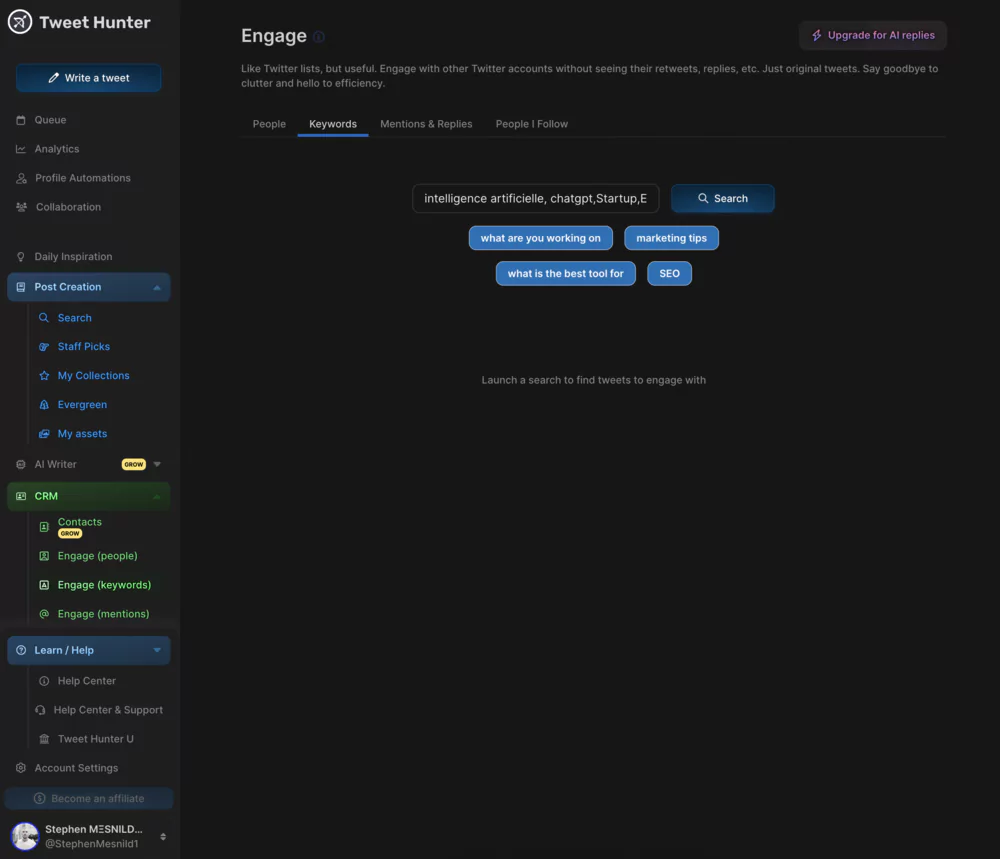The height and width of the screenshot is (859, 1000).
Task: Click the Post Creation section icon
Action: click(x=21, y=287)
